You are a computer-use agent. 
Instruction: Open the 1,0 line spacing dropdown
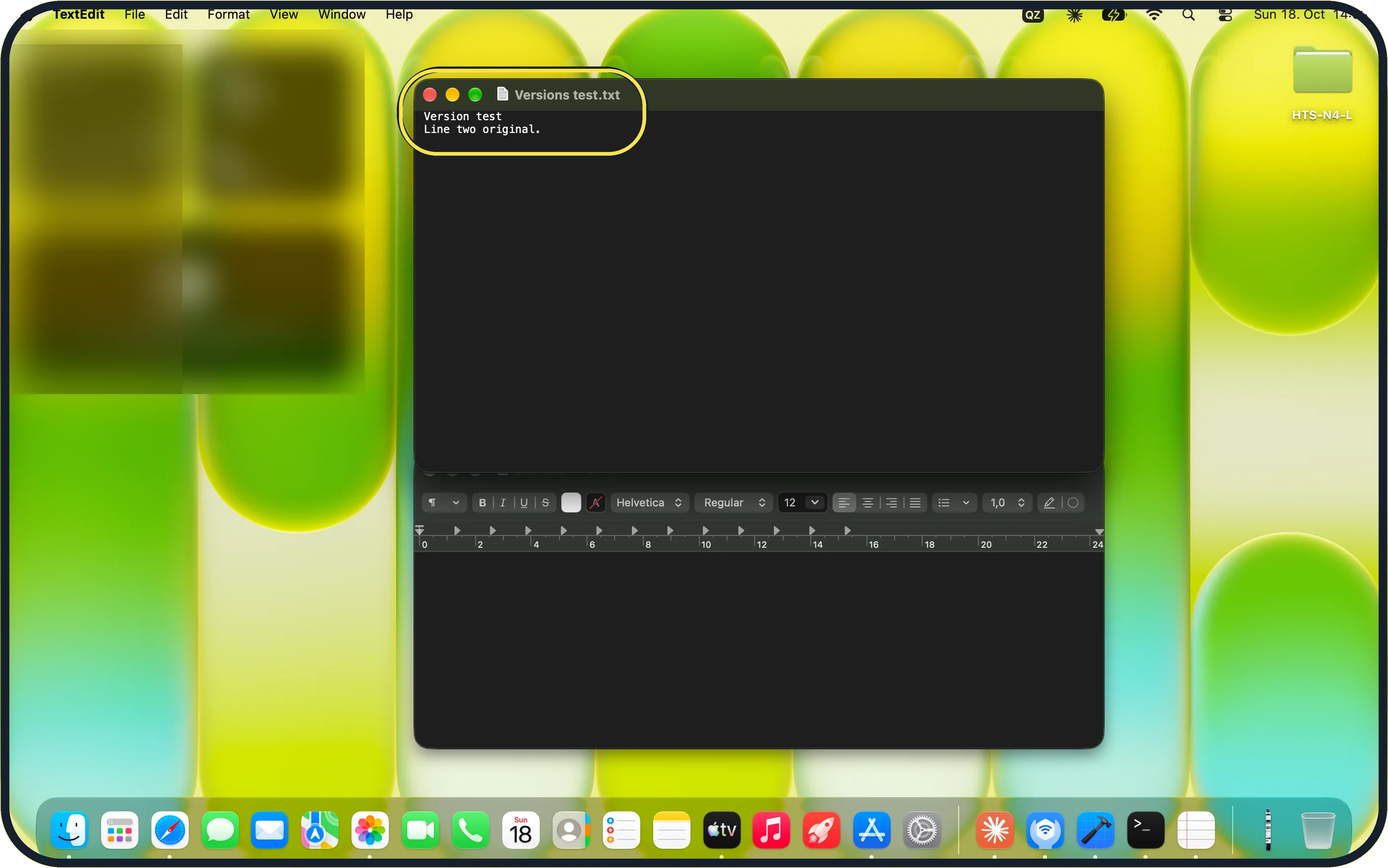tap(1007, 503)
